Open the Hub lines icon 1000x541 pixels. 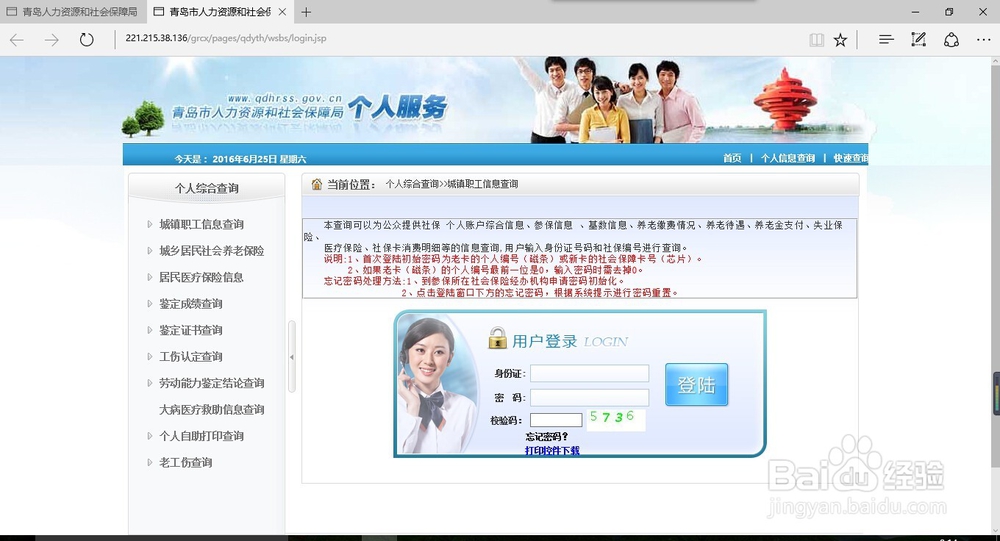pos(886,40)
